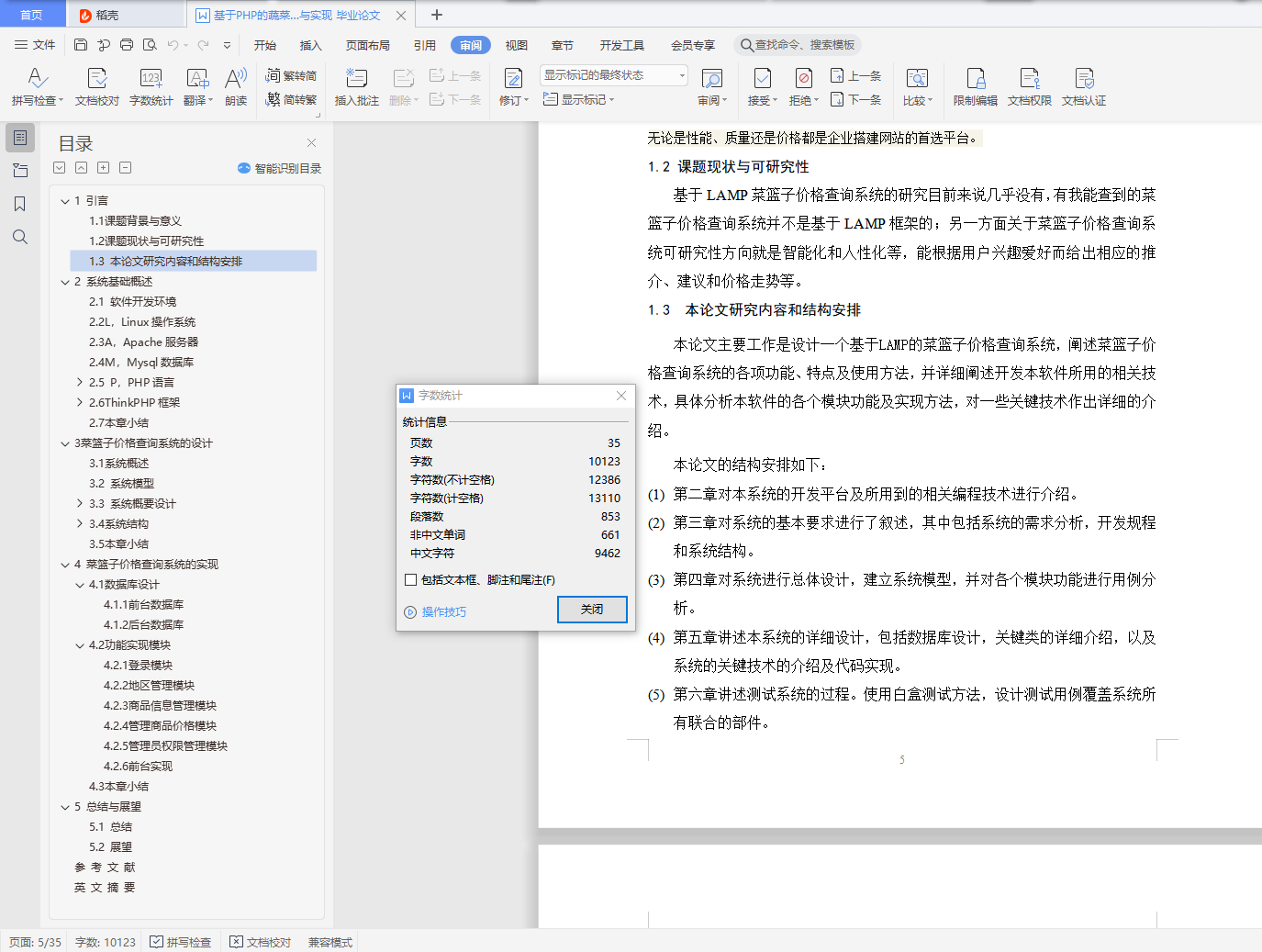This screenshot has width=1262, height=952.
Task: Toggle 拼写检查 in the status bar
Action: click(x=181, y=942)
